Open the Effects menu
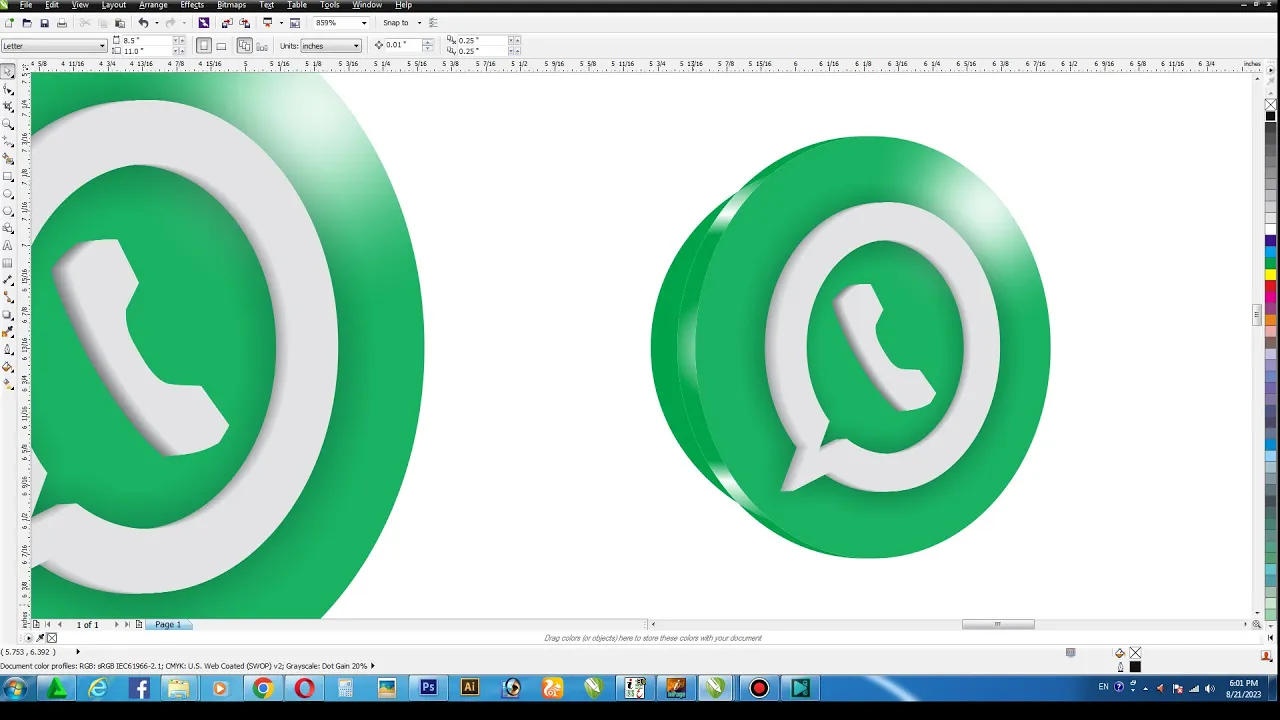This screenshot has height=720, width=1280. (x=192, y=5)
